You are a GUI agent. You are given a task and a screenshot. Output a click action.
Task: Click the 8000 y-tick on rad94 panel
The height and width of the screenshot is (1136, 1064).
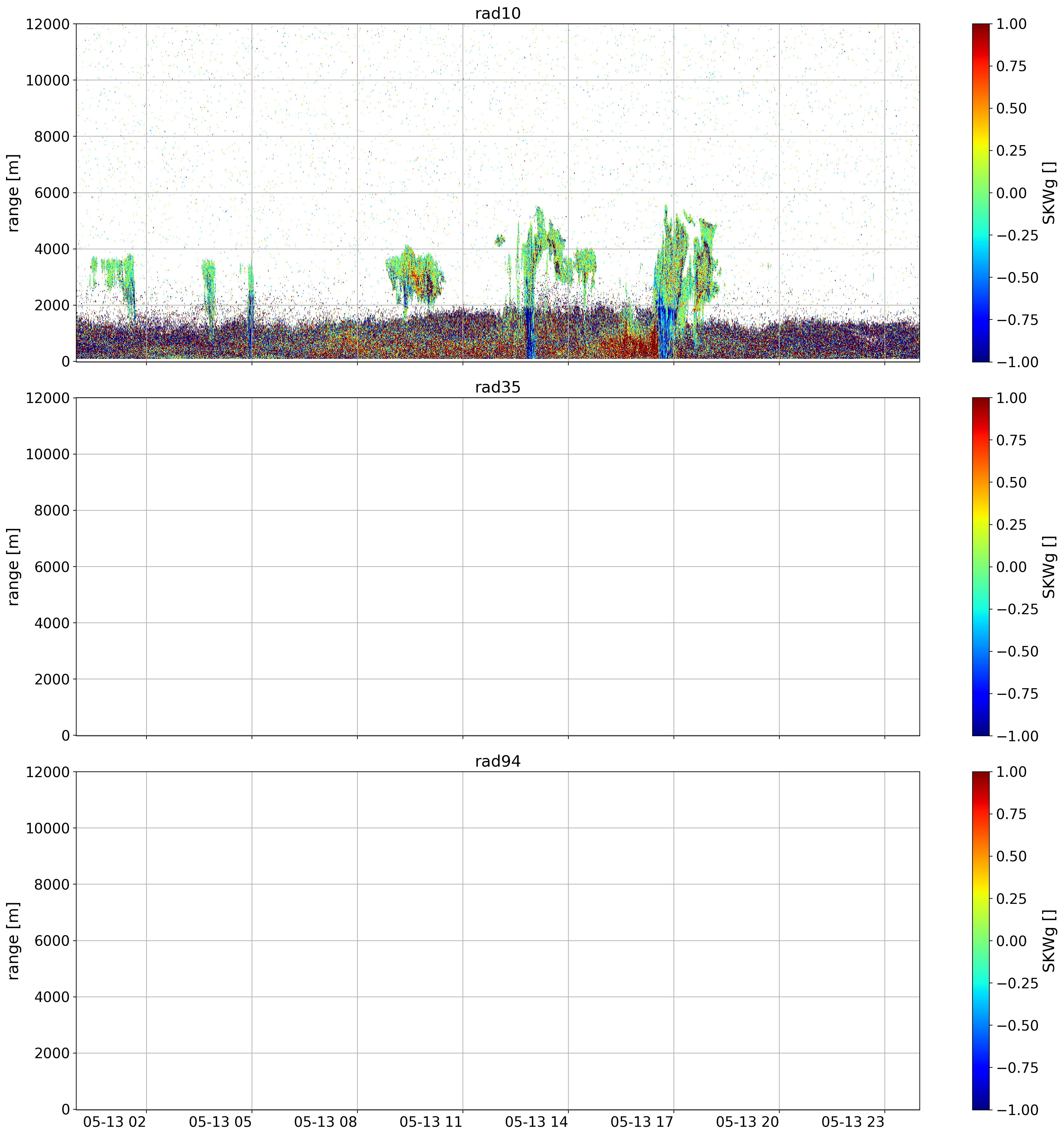pyautogui.click(x=51, y=884)
